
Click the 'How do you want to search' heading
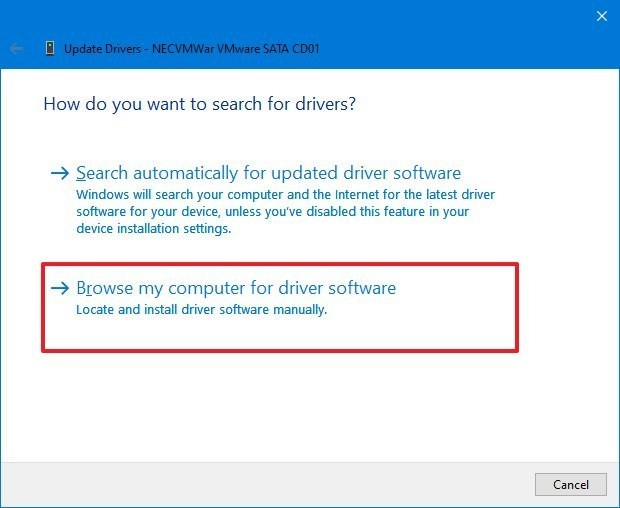pos(200,104)
